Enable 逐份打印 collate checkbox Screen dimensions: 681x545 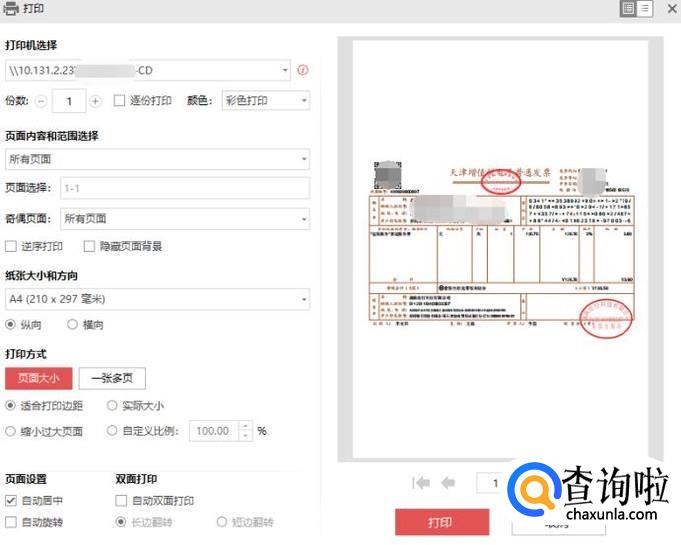119,101
